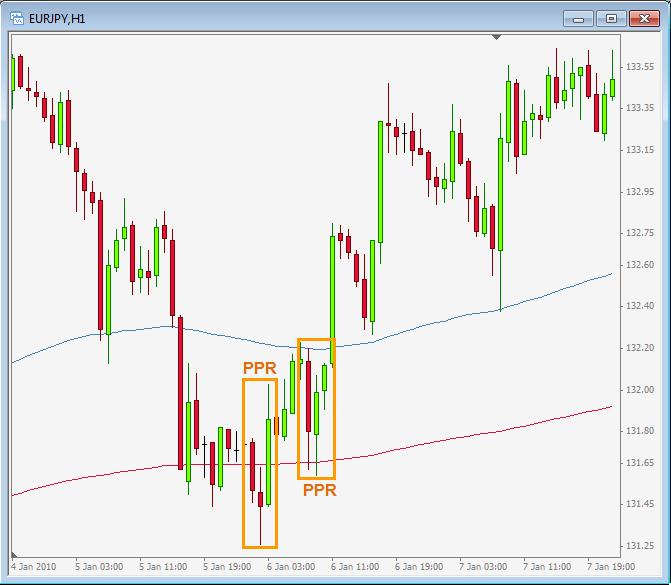This screenshot has width=671, height=585.
Task: Click the 133.35 price axis label
Action: [640, 108]
